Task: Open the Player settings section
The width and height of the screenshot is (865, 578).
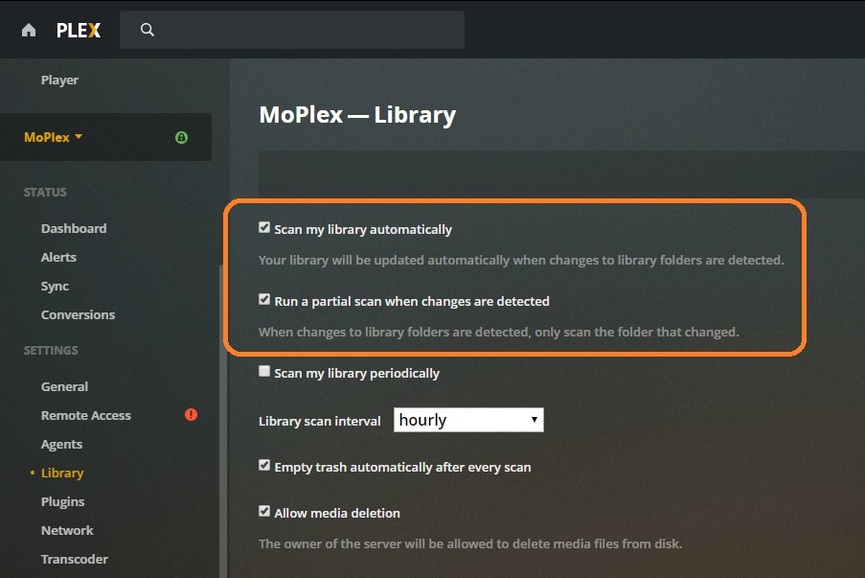Action: click(60, 80)
